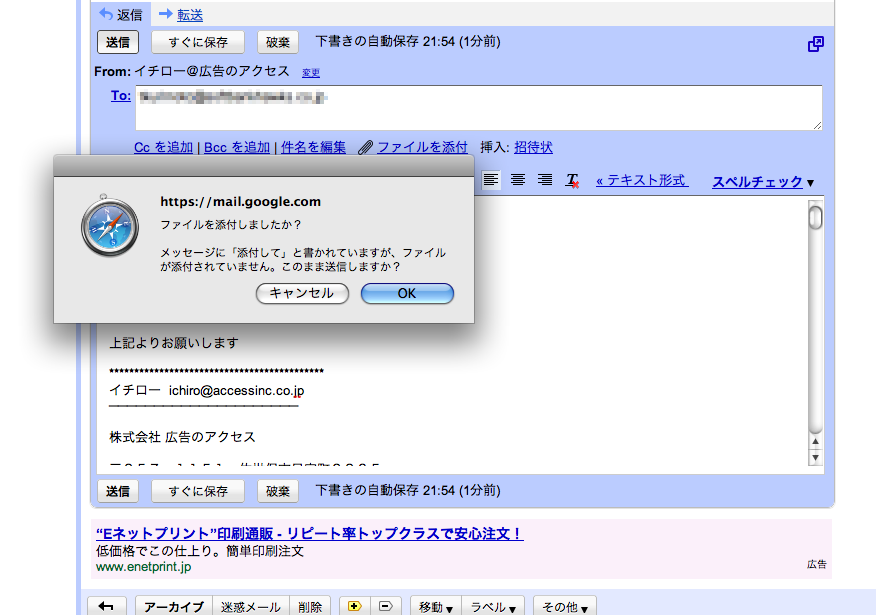The image size is (876, 615).
Task: Open the スペルチェック dropdown
Action: (x=763, y=182)
